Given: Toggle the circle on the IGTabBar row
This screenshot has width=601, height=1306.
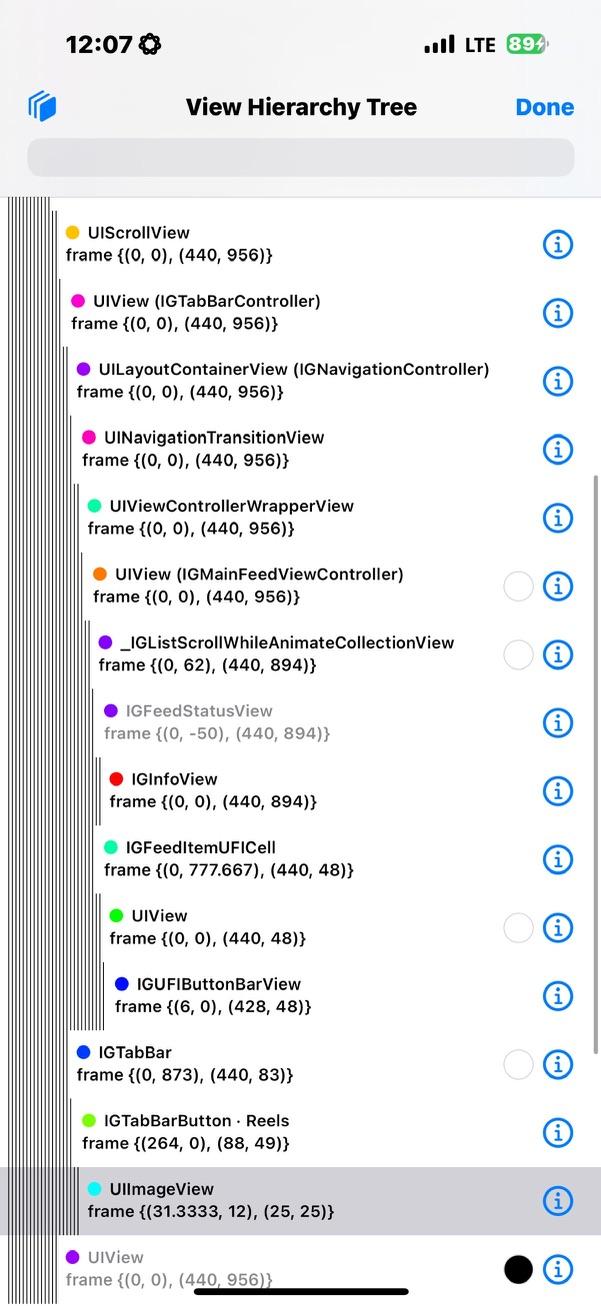Looking at the screenshot, I should 518,1064.
